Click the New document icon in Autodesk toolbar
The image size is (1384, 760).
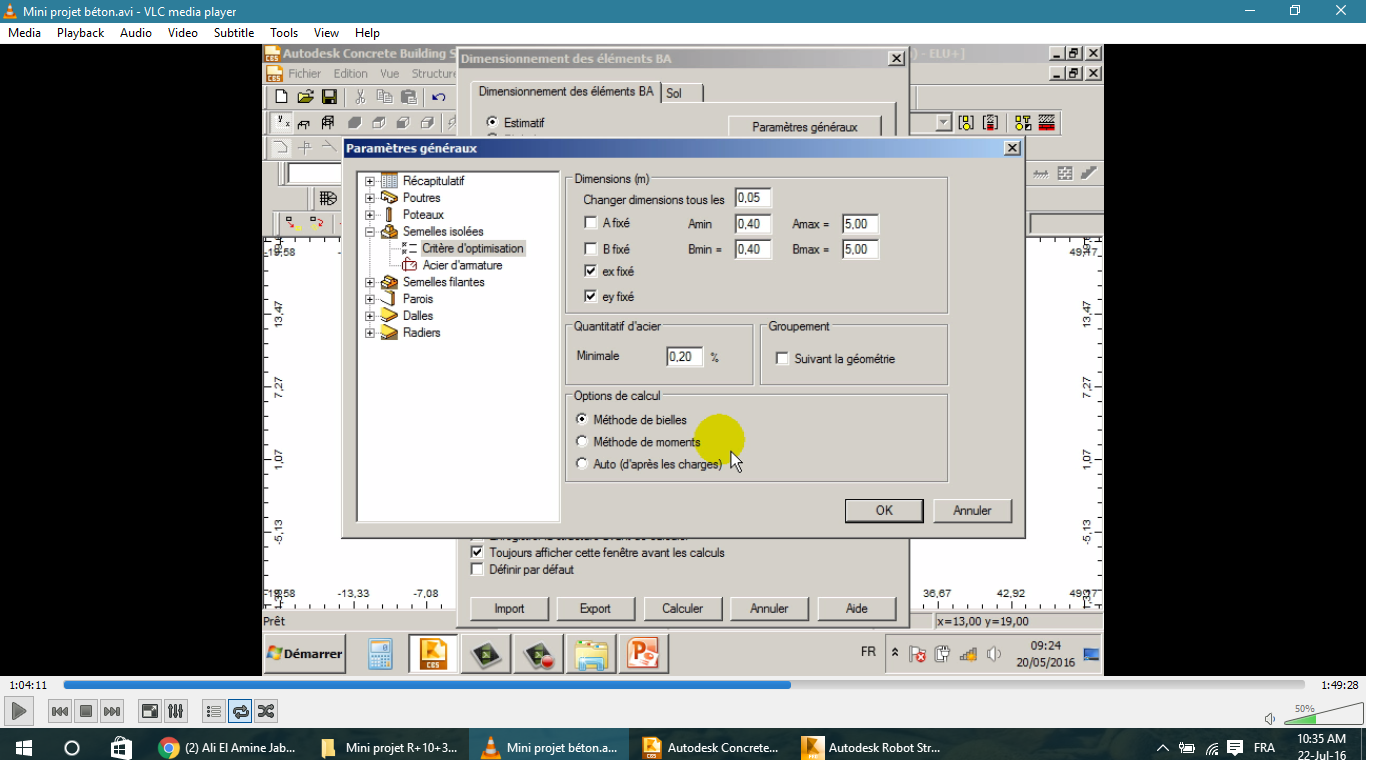tap(281, 97)
